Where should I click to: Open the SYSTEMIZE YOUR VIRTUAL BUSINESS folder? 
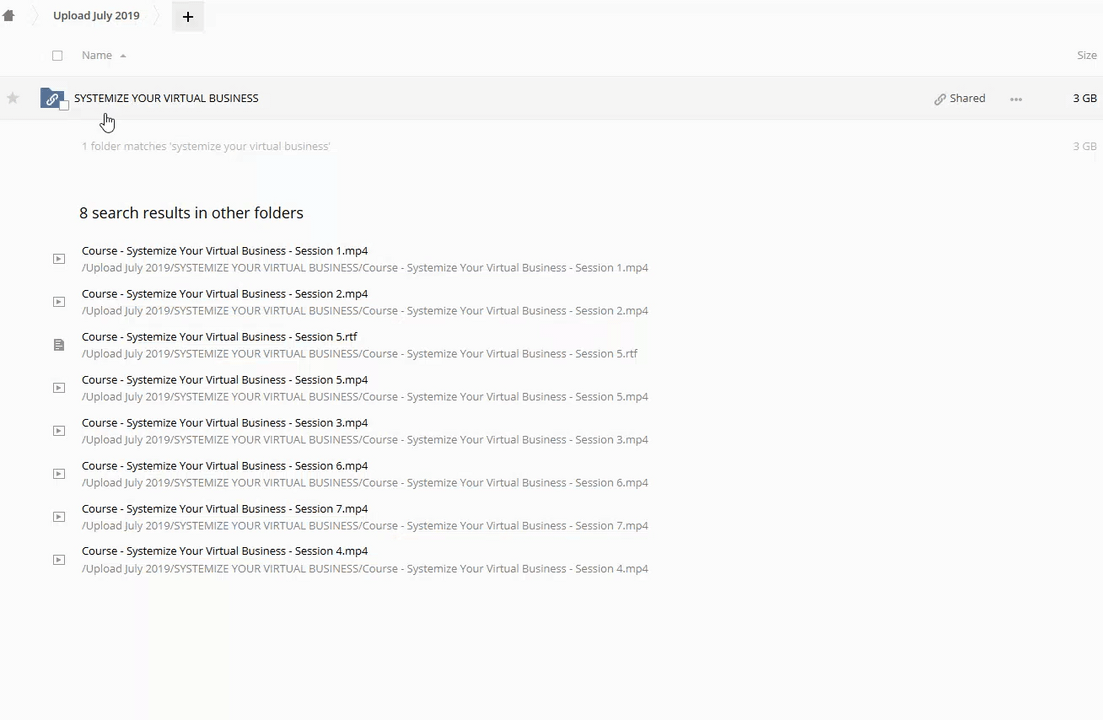(166, 98)
